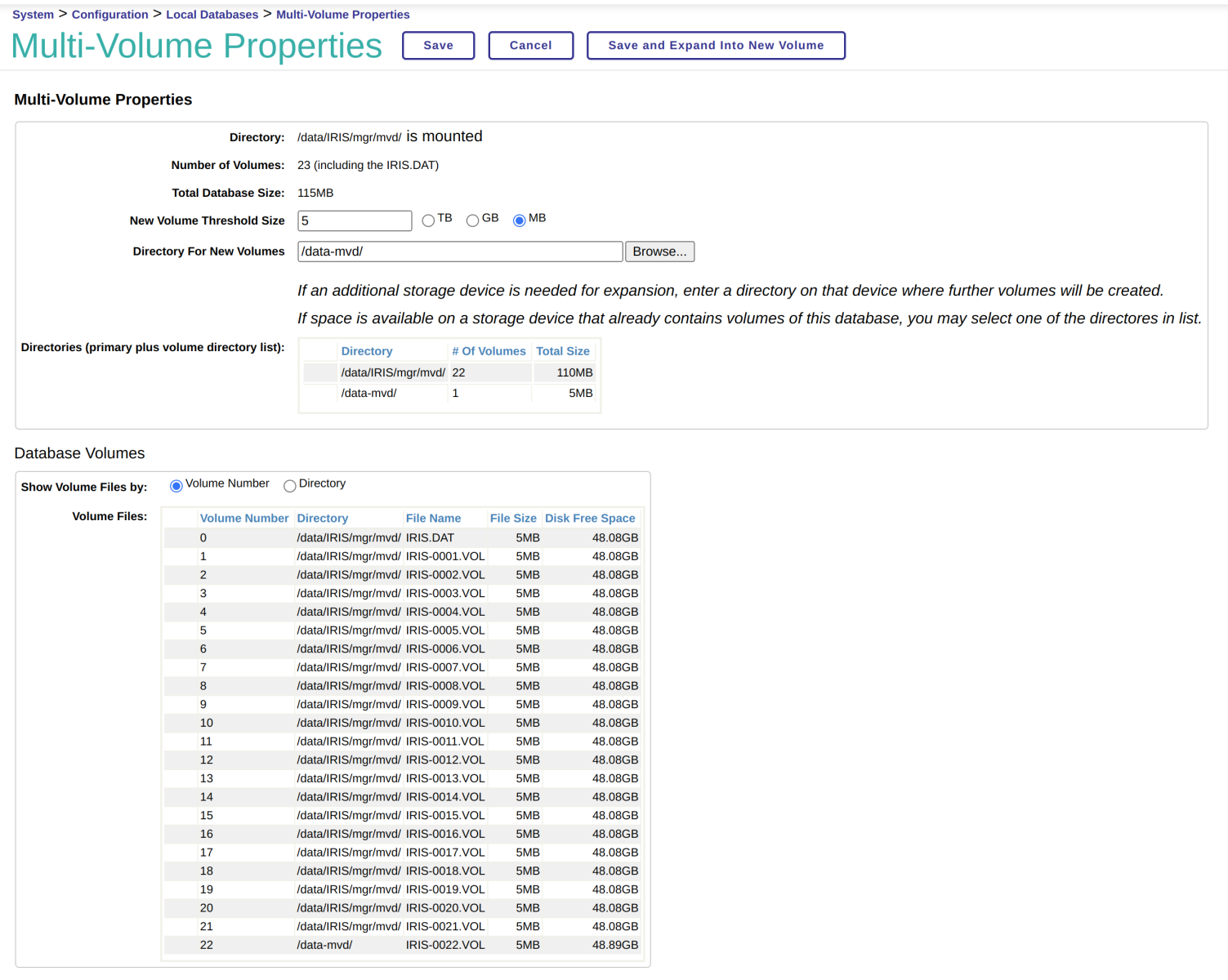Screen dimensions: 1228x980
Task: Click the Directory For New Volumes field
Action: [x=459, y=252]
